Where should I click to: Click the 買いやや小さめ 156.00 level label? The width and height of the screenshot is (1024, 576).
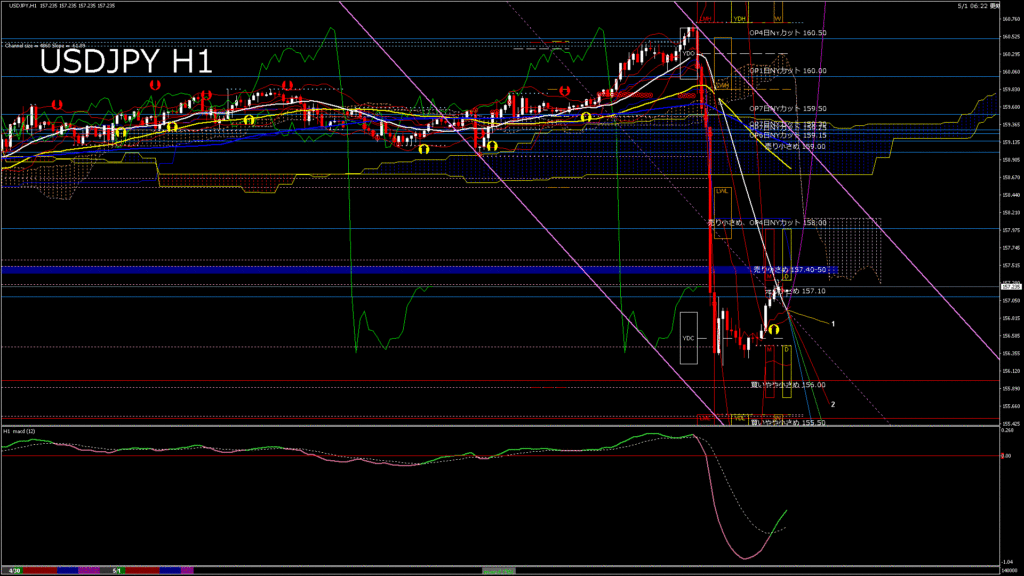[x=788, y=385]
